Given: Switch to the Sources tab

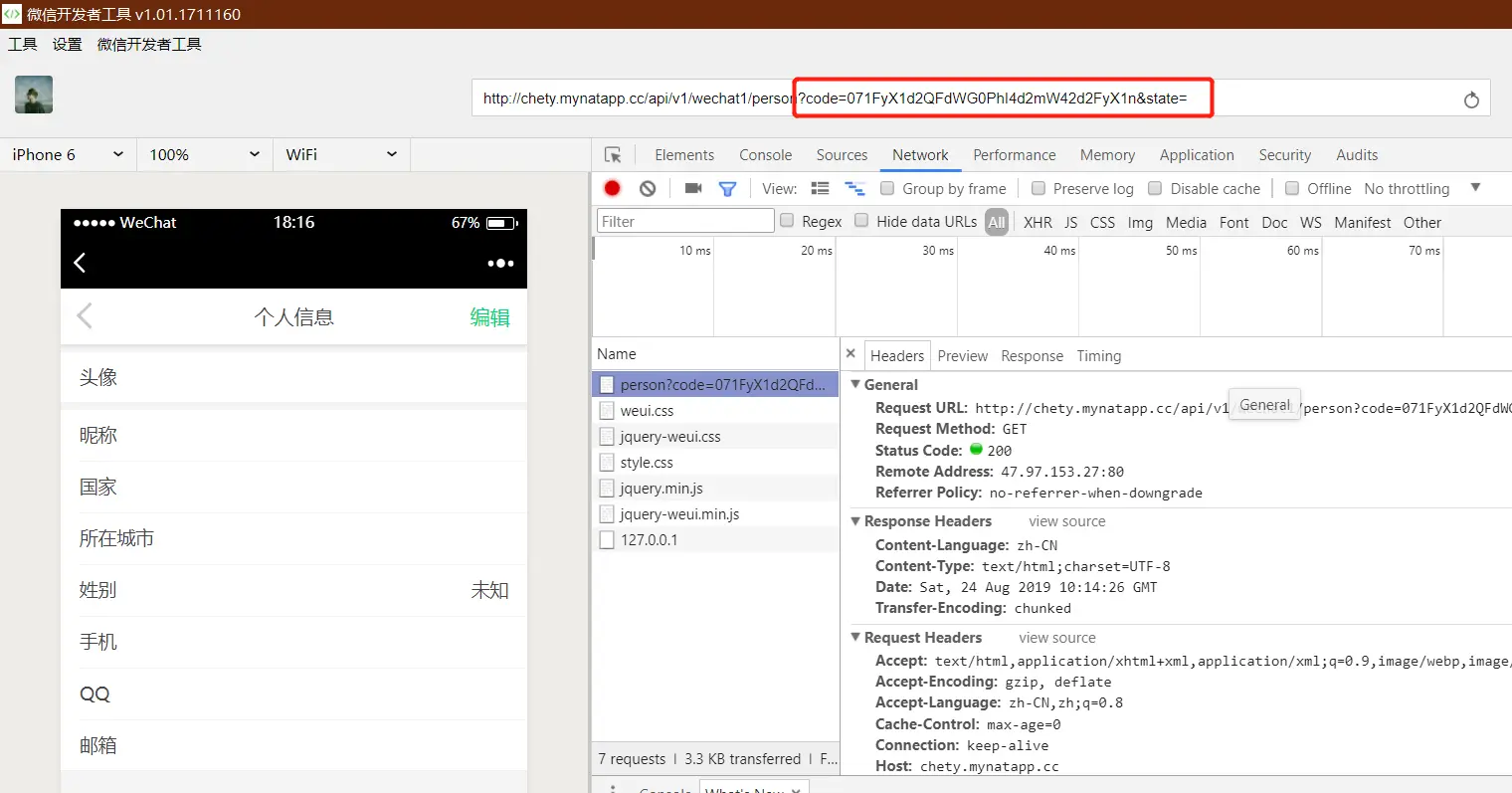Looking at the screenshot, I should pos(842,155).
